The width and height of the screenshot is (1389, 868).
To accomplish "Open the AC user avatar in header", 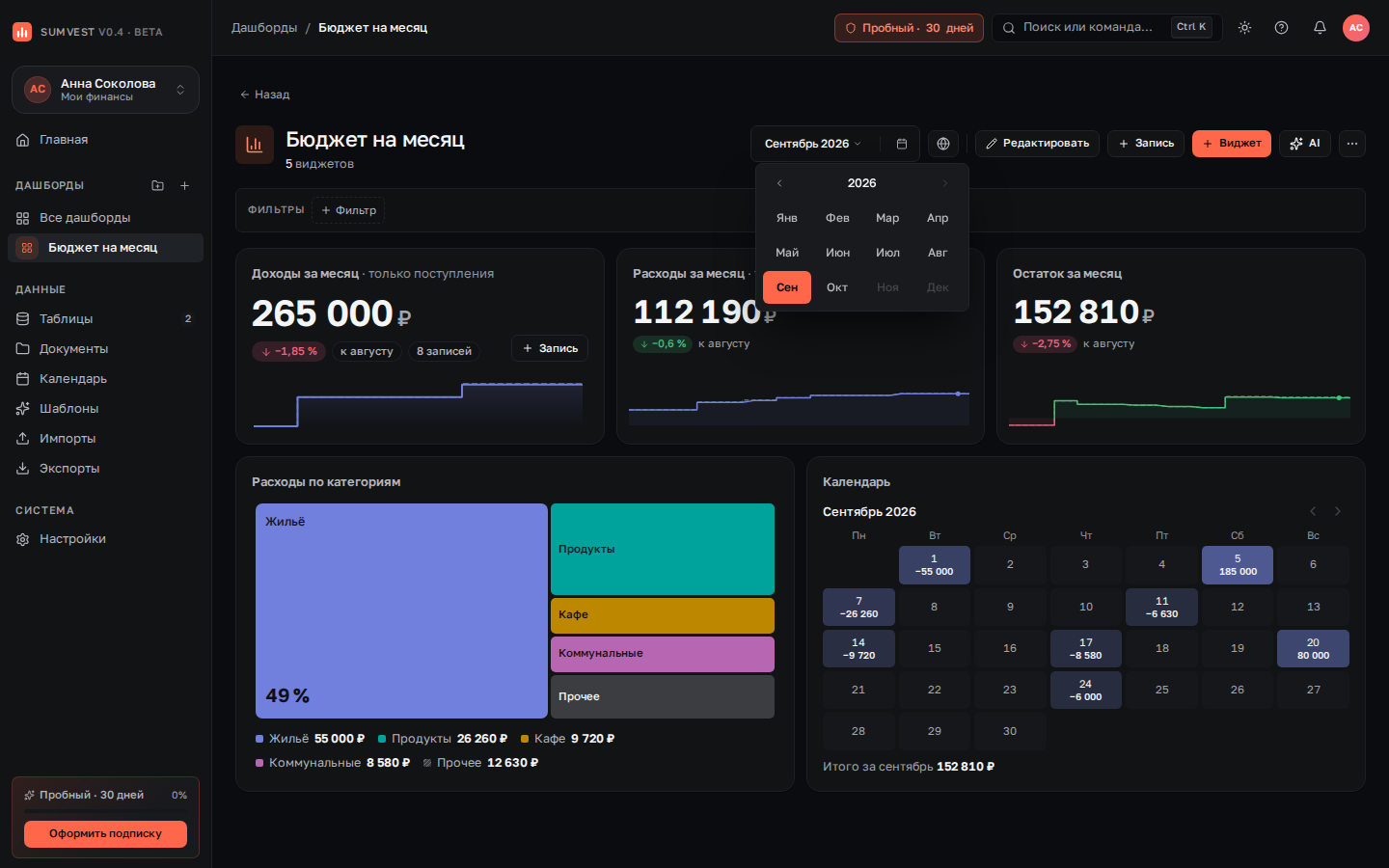I will pos(1356,28).
